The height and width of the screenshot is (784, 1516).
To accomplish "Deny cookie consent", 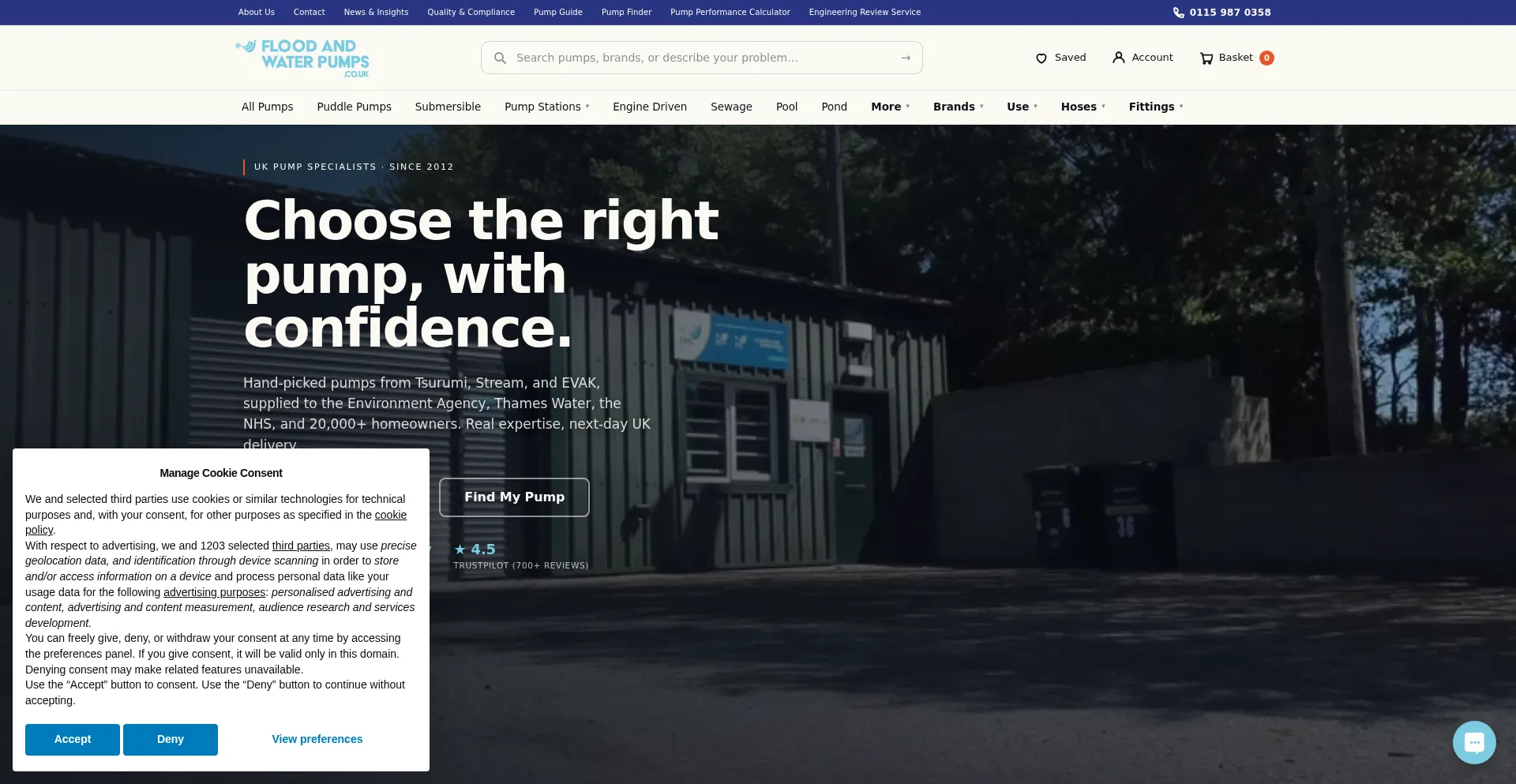I will click(x=171, y=740).
